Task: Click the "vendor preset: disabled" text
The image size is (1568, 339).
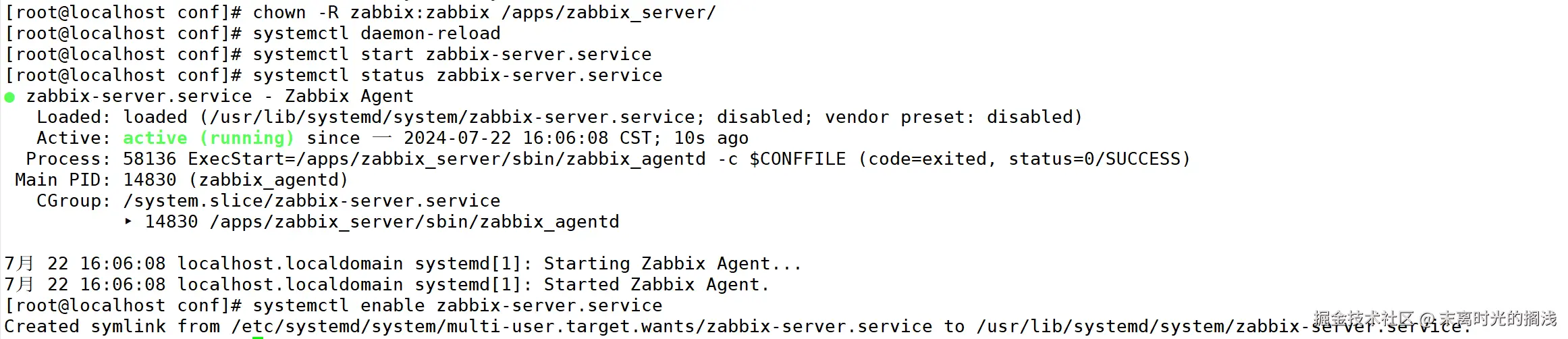Action: (x=953, y=118)
